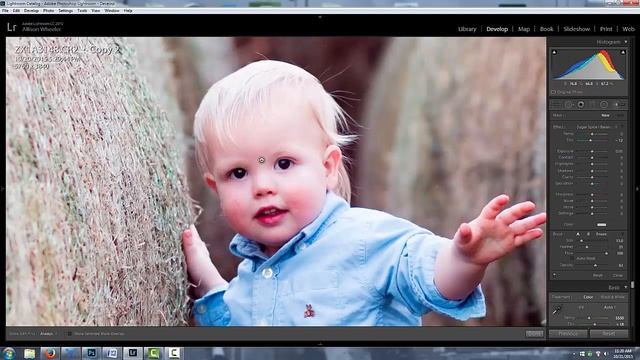Collapse the Basic panel
Image resolution: width=640 pixels, height=360 pixels.
626,288
